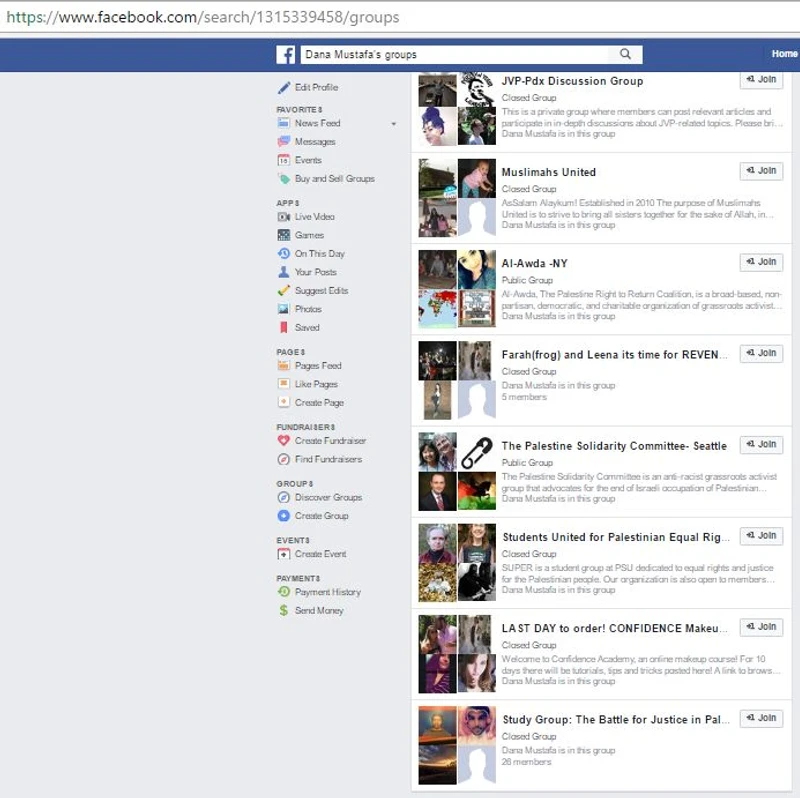Click the Photos sidebar icon
The image size is (800, 798).
pyautogui.click(x=284, y=309)
